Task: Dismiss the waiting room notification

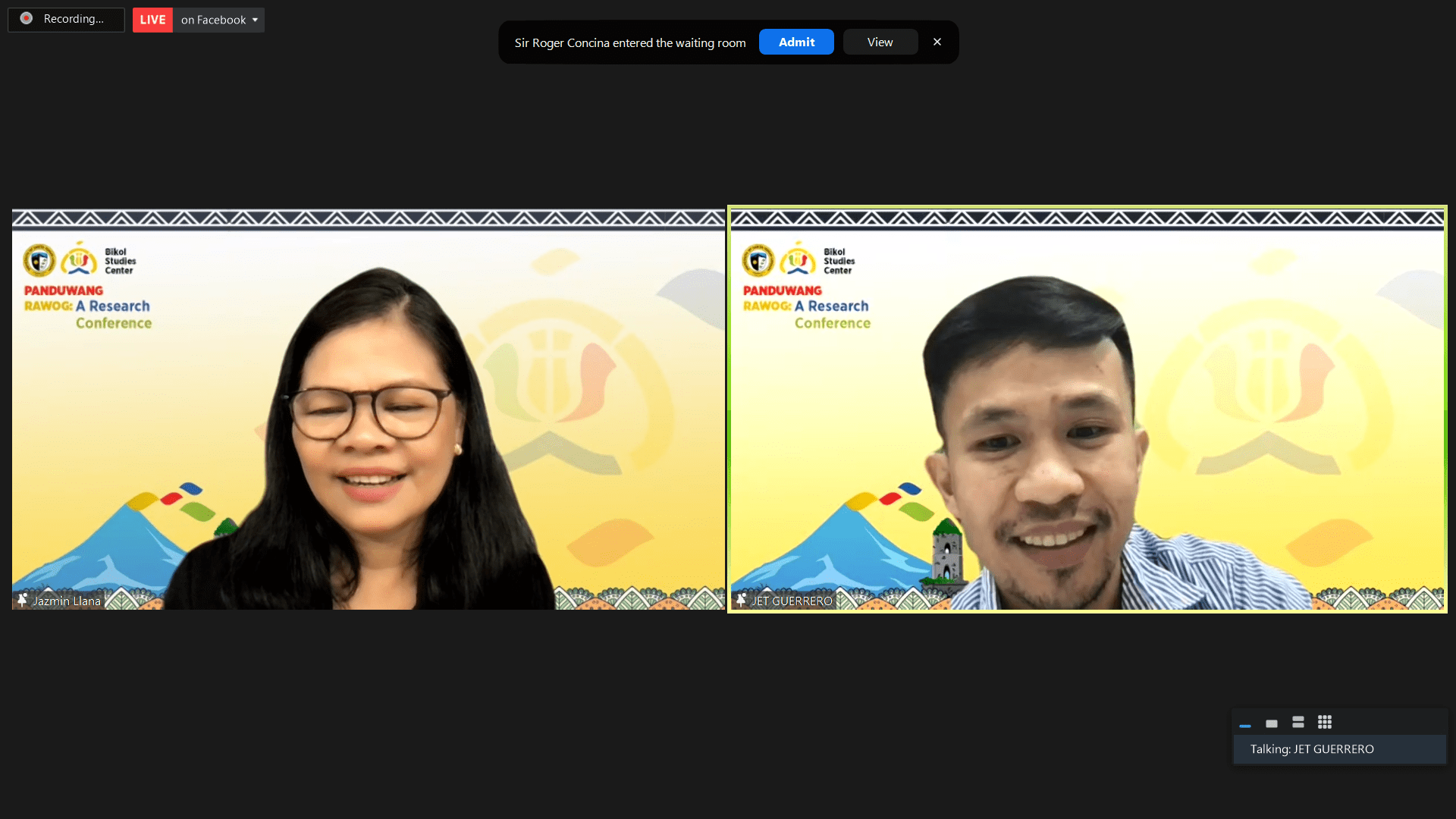Action: point(937,42)
